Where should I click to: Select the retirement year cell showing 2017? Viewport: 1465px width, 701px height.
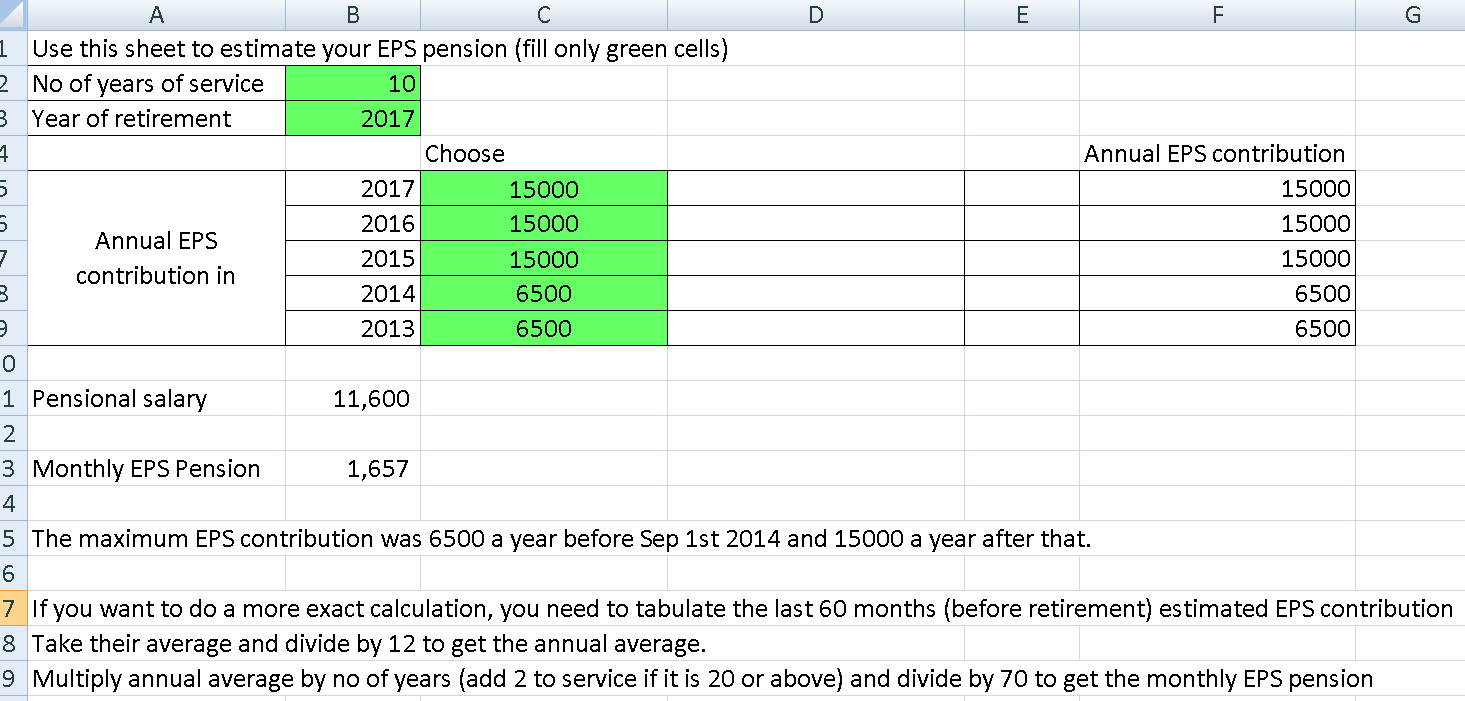353,118
